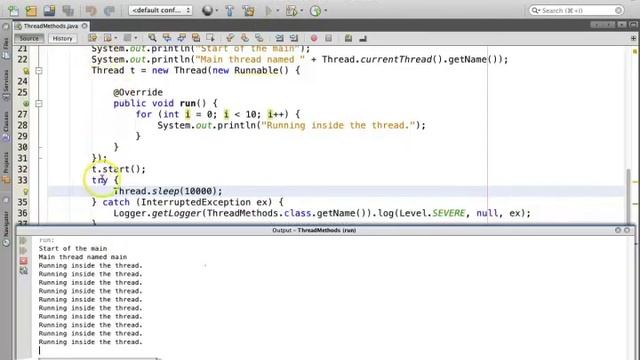
Task: Switch to History view
Action: [62, 38]
